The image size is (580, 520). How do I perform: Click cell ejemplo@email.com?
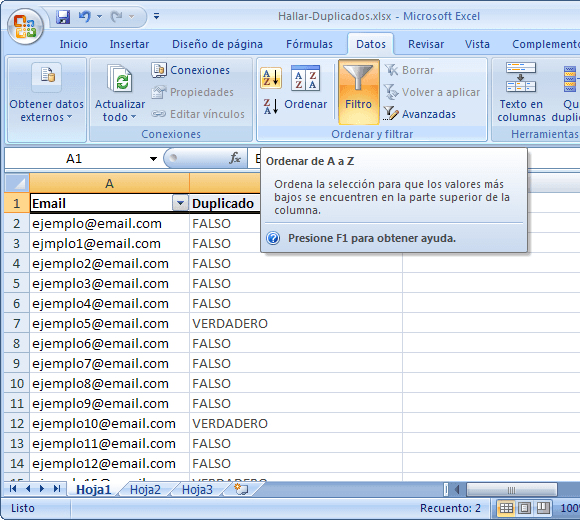109,223
